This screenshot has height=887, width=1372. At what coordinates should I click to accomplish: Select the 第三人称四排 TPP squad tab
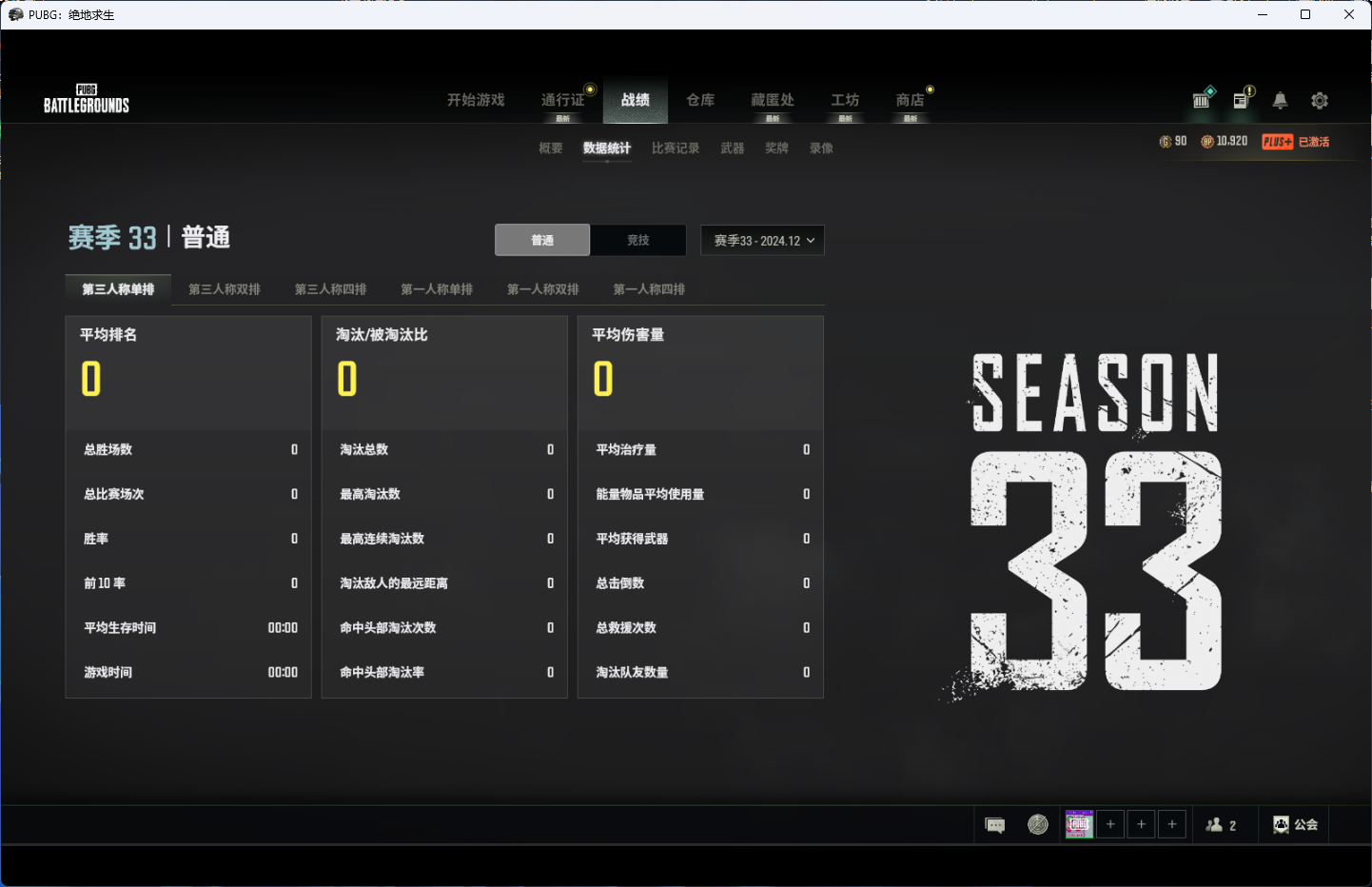pyautogui.click(x=331, y=289)
